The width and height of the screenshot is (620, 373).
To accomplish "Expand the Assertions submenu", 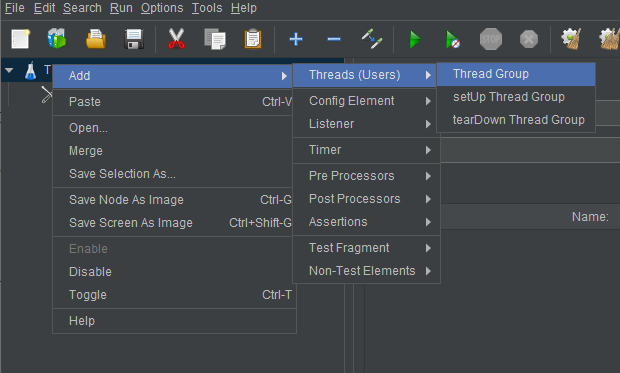I will [x=367, y=222].
